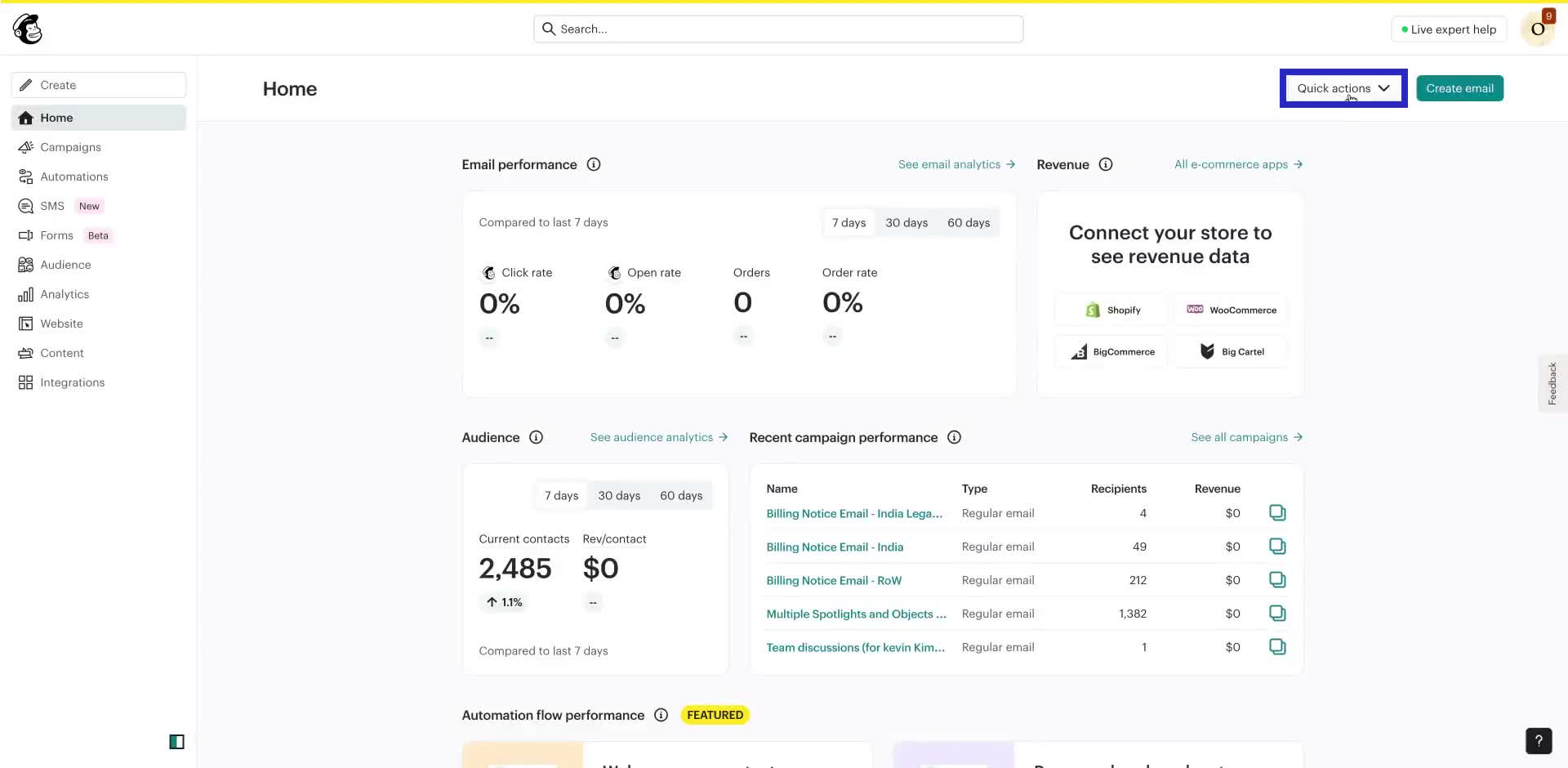Select the 7 days option under Audience
Viewport: 1568px width, 768px height.
561,495
